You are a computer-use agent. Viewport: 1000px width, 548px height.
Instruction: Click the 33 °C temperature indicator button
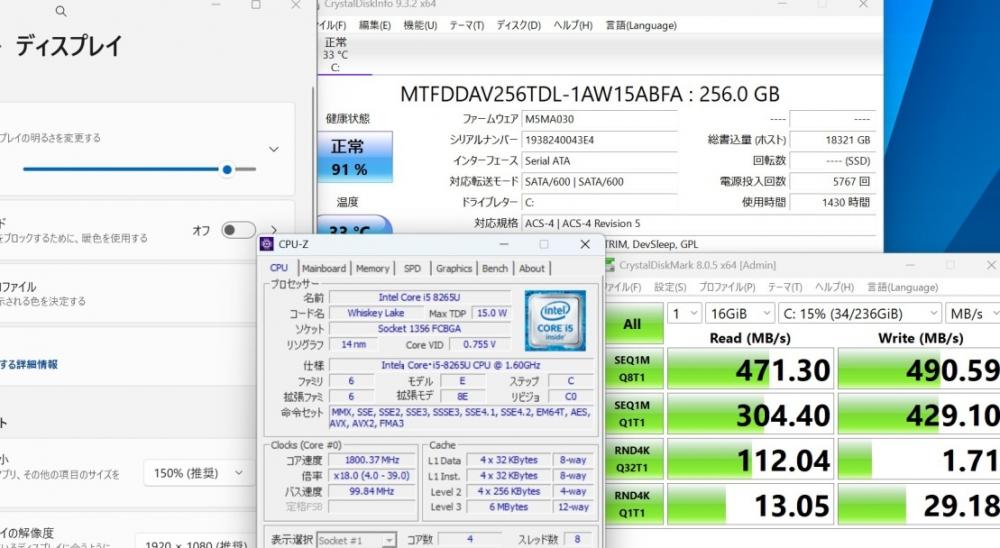tap(355, 225)
